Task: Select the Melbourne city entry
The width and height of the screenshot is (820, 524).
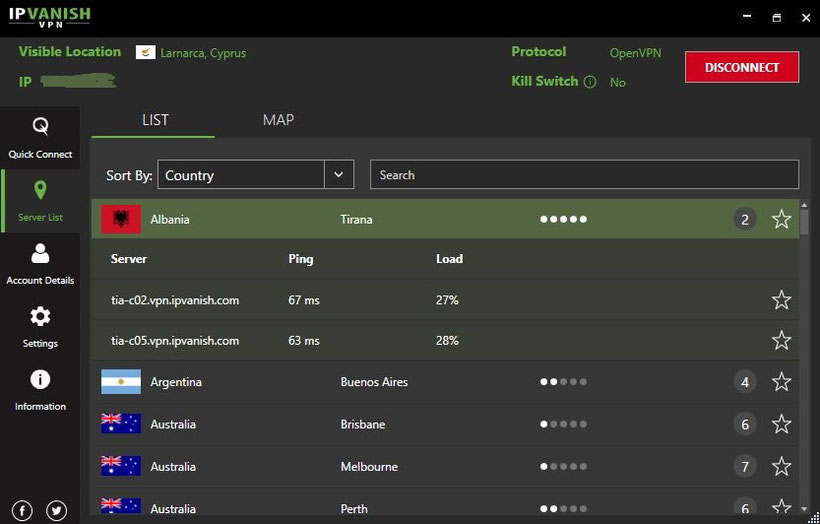Action: [x=369, y=466]
